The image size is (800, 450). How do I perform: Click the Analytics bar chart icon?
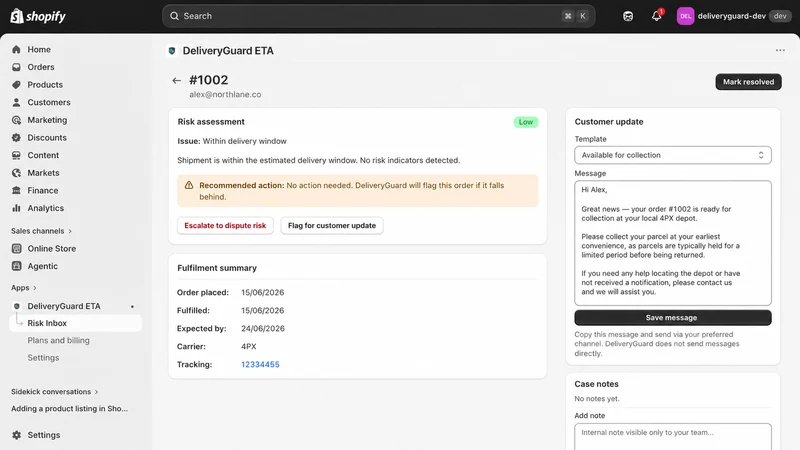(x=16, y=208)
